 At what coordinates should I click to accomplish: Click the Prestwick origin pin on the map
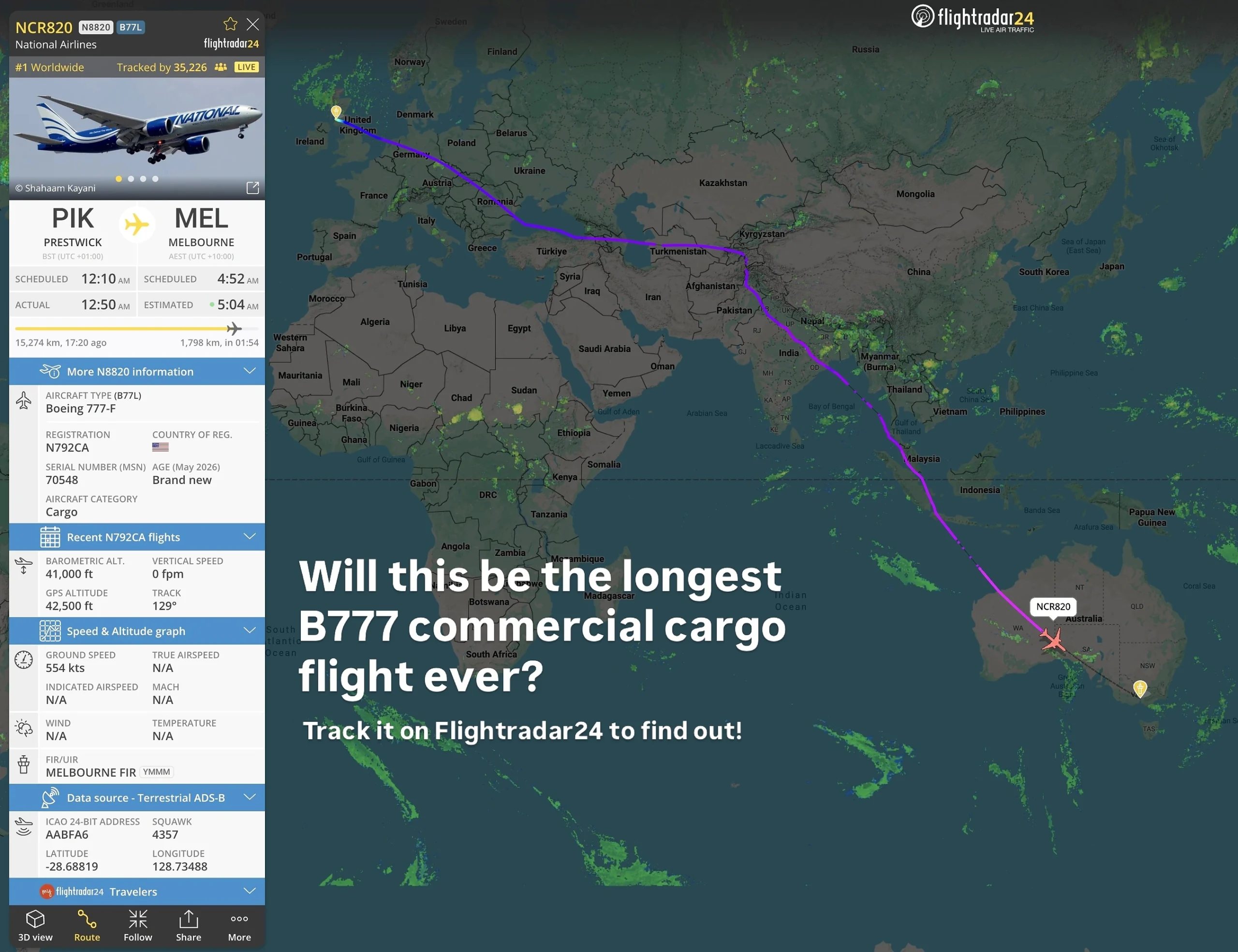(x=336, y=112)
